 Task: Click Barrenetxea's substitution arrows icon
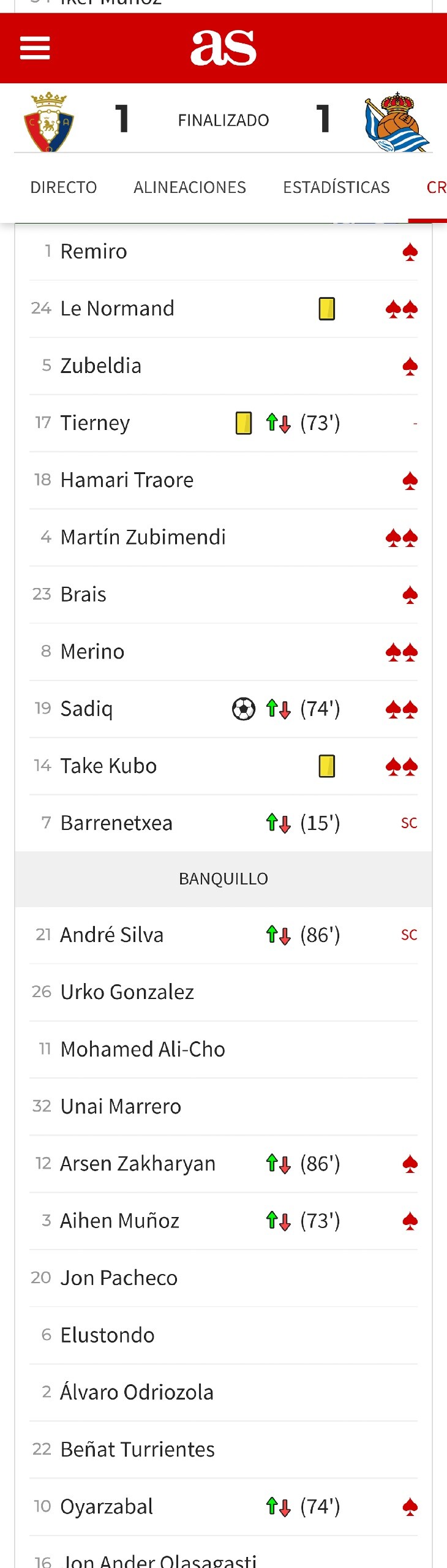pos(278,823)
